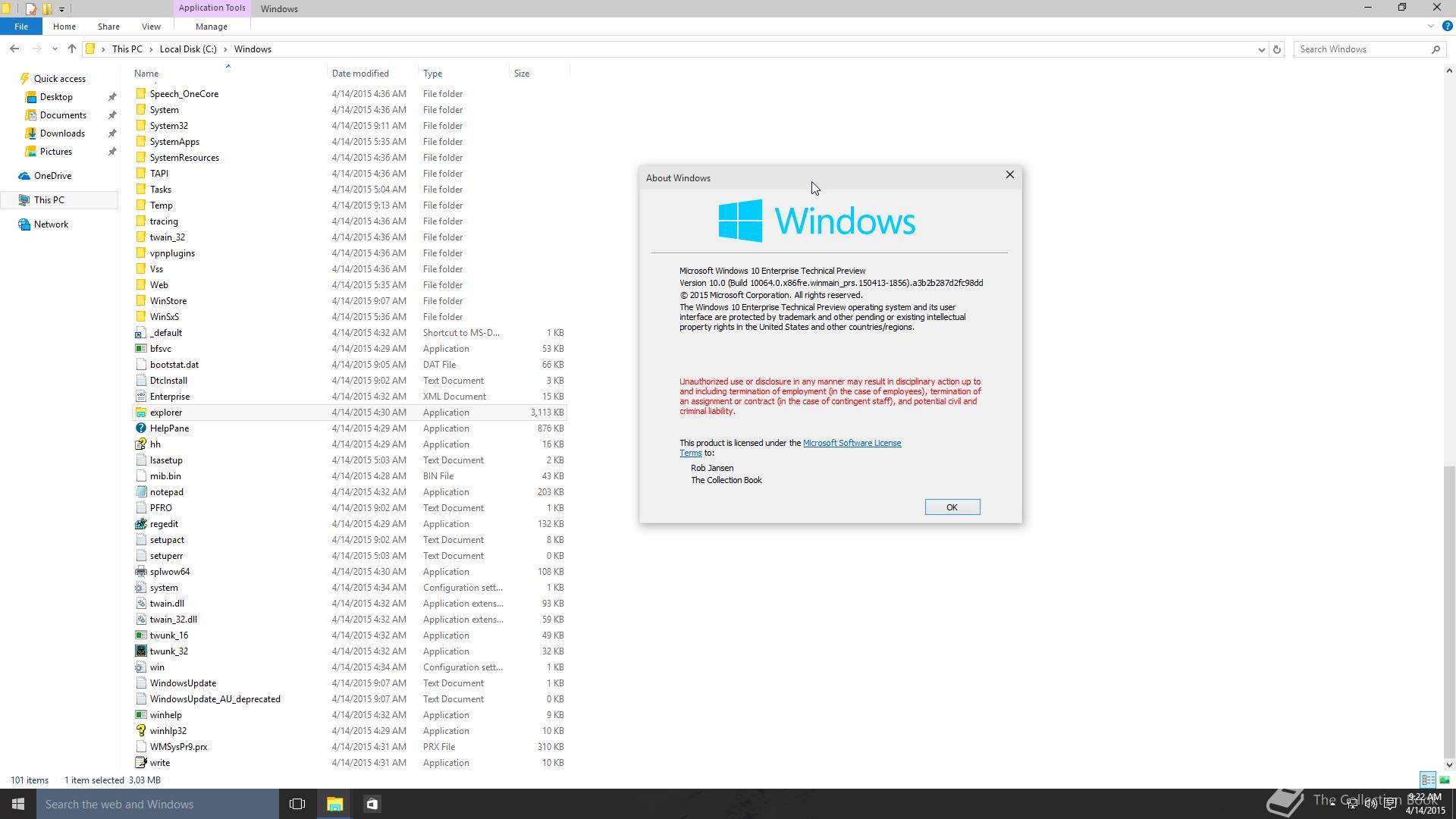This screenshot has height=819, width=1456.
Task: Select the write application icon
Action: click(x=140, y=763)
